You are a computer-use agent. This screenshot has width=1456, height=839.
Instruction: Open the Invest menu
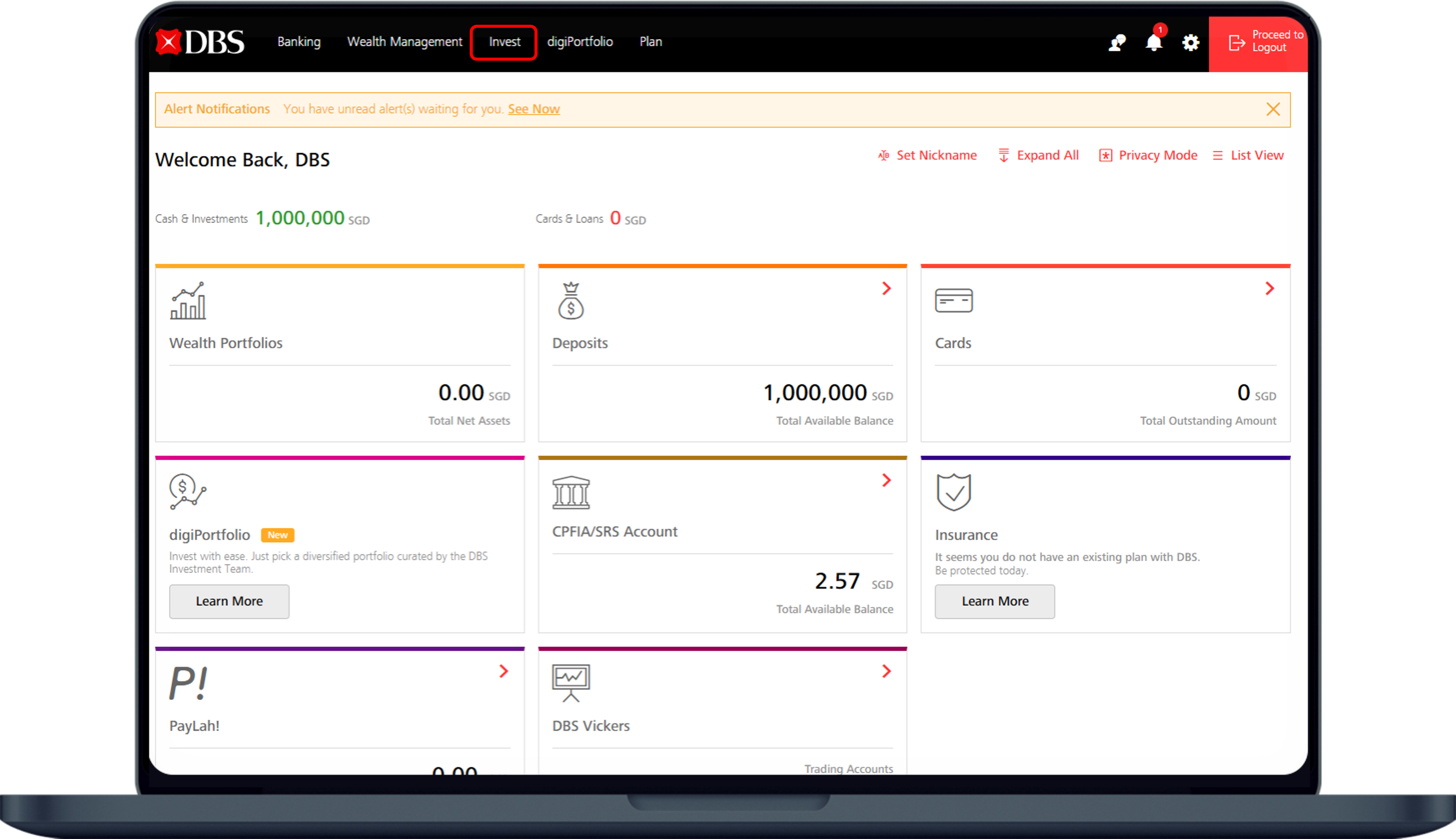pyautogui.click(x=505, y=41)
